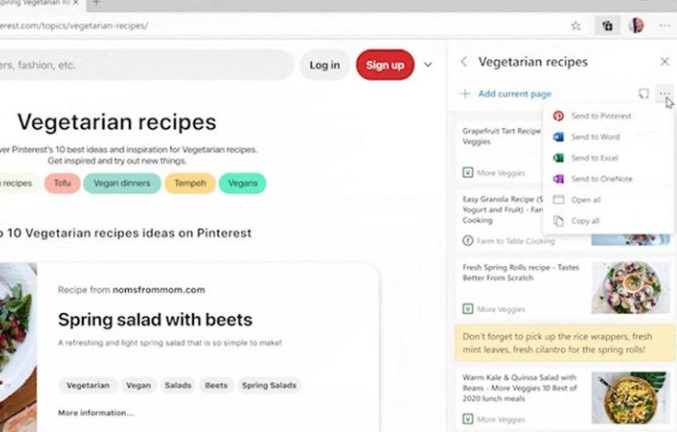The width and height of the screenshot is (677, 432).
Task: Expand the chevron next to Sign up
Action: pos(428,65)
